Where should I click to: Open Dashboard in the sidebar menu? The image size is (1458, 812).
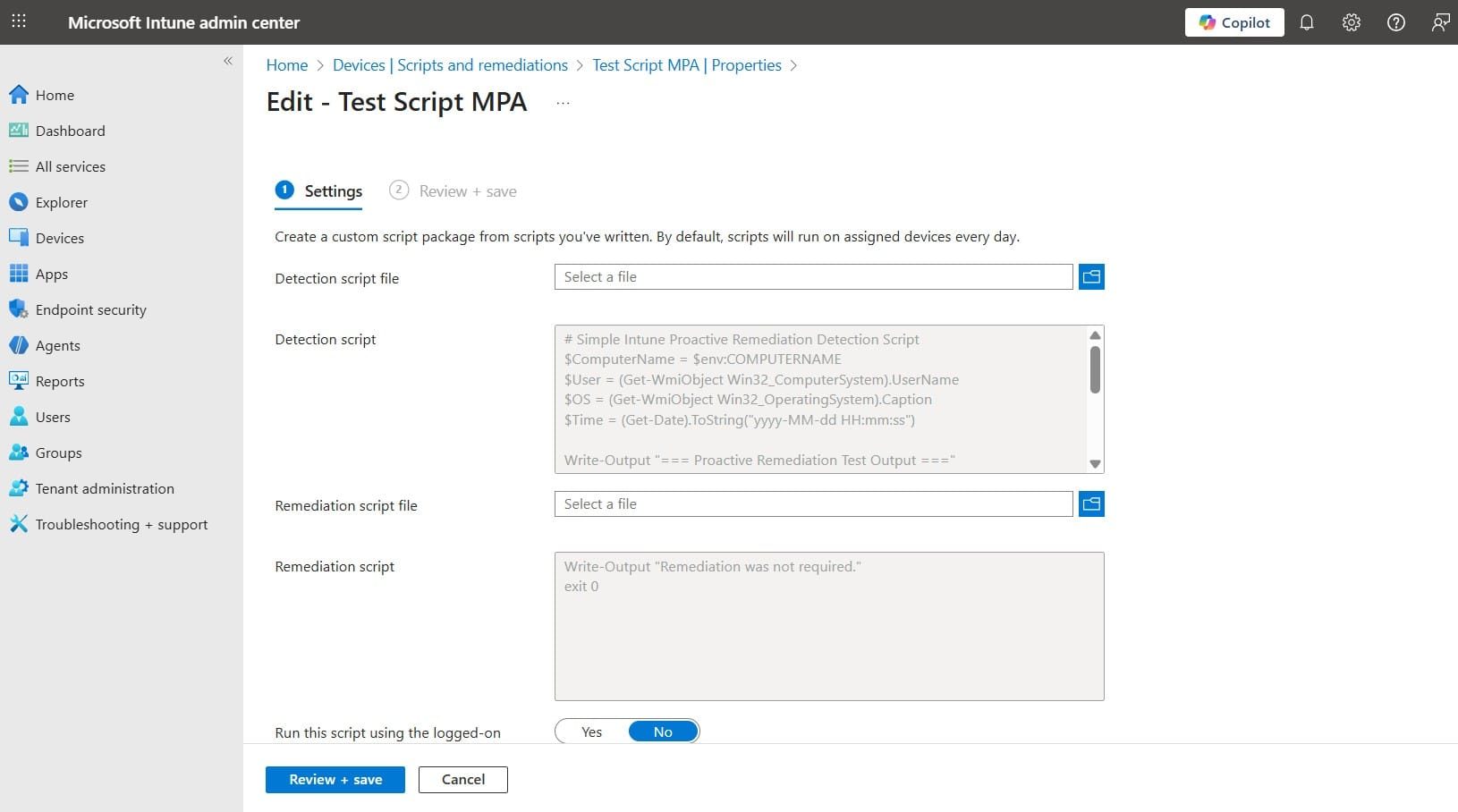71,131
